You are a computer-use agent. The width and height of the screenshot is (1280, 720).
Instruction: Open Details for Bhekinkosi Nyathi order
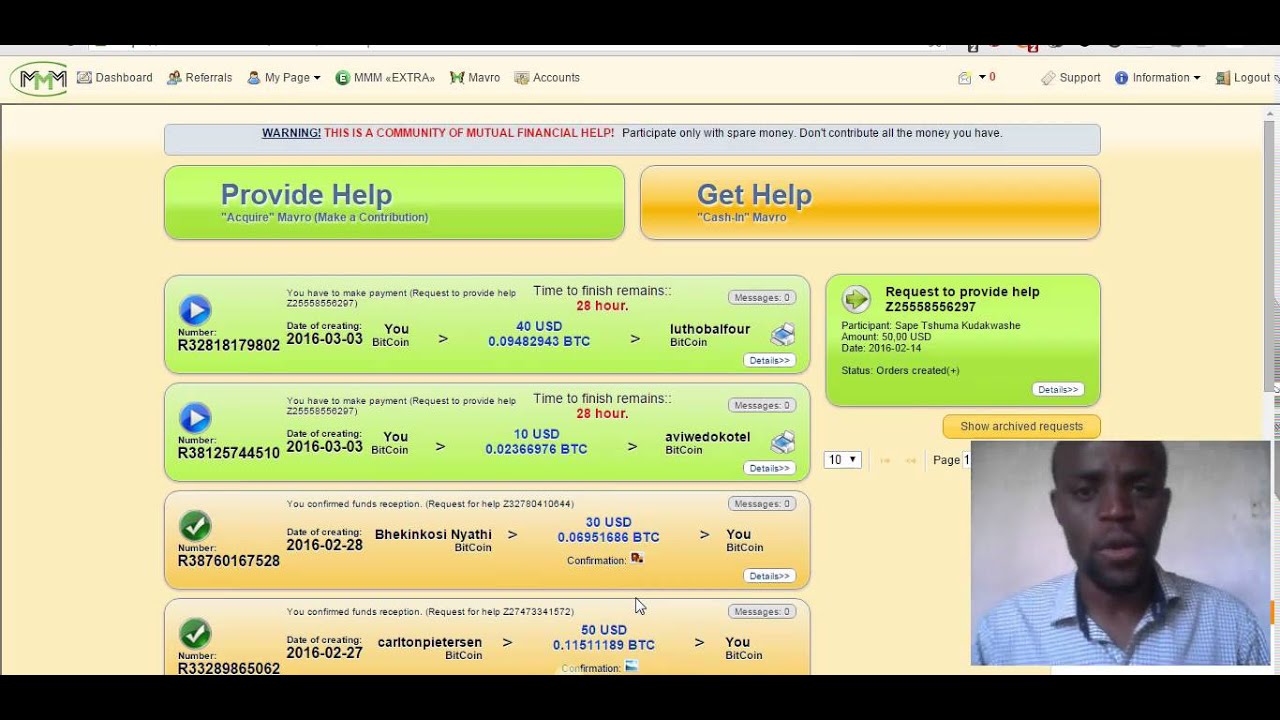click(769, 576)
